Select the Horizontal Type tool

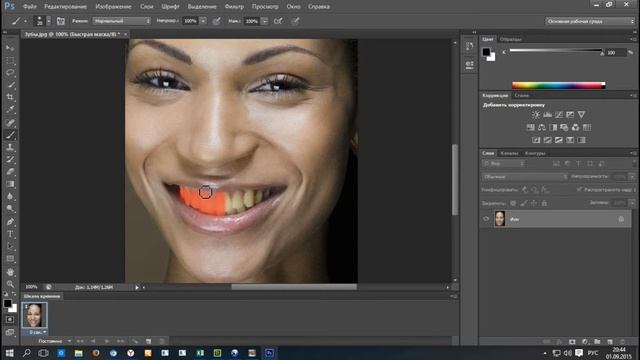(10, 234)
